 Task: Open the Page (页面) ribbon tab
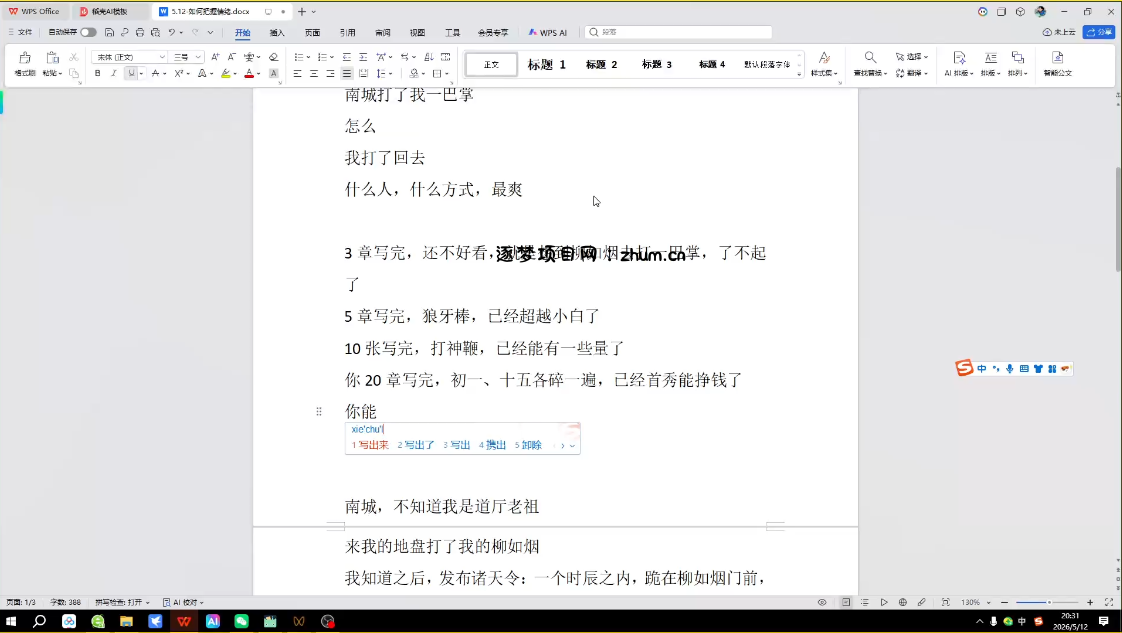click(312, 32)
